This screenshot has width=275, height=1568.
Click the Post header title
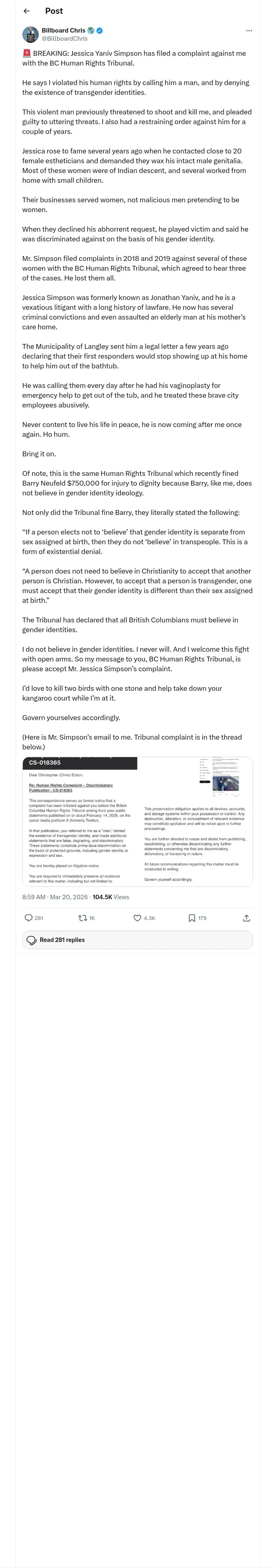point(54,11)
